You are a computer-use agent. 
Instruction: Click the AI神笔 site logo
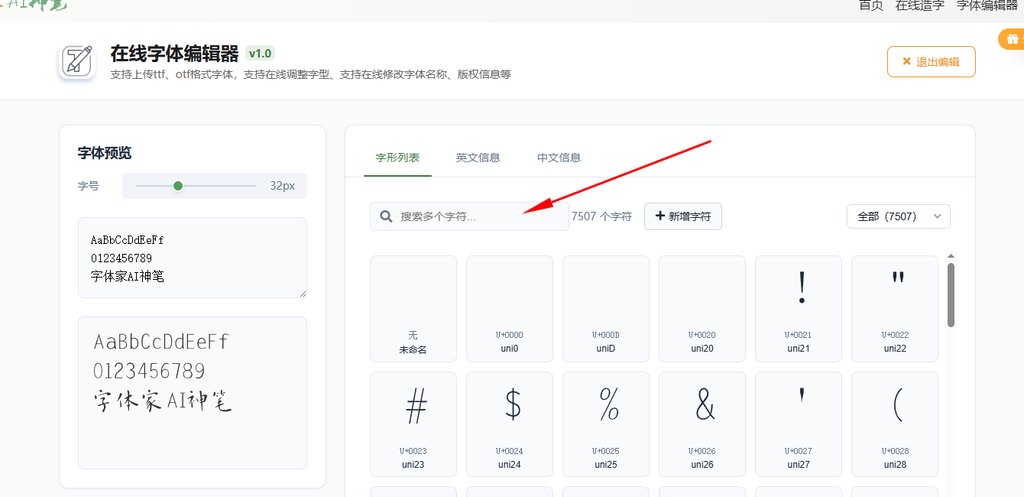point(33,5)
